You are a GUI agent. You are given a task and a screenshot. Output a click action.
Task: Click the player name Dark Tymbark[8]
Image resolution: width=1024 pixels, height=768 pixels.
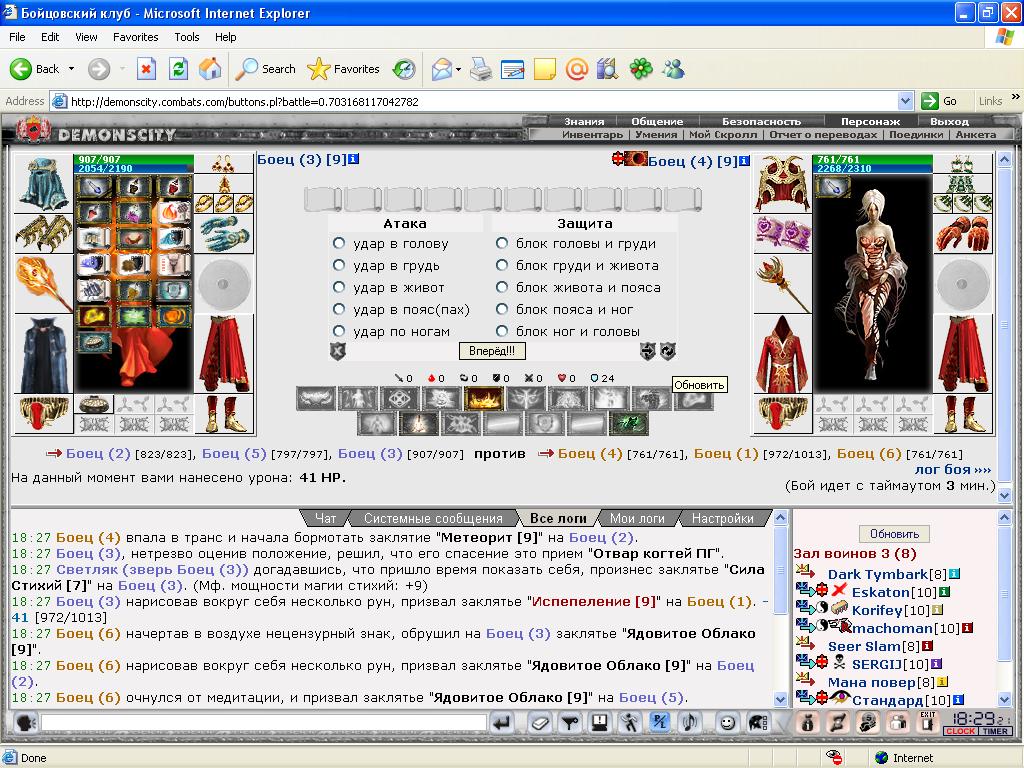point(888,574)
